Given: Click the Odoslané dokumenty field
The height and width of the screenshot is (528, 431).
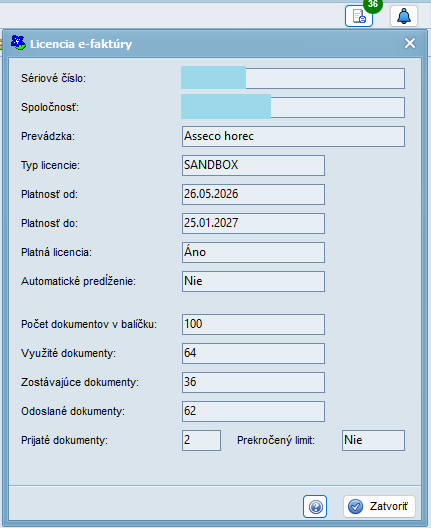Looking at the screenshot, I should 253,411.
